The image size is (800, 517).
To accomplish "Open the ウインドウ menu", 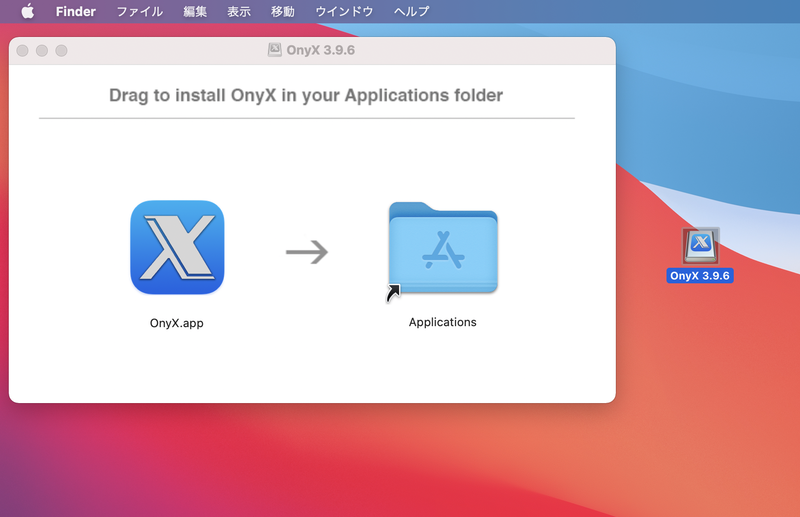I will click(344, 11).
